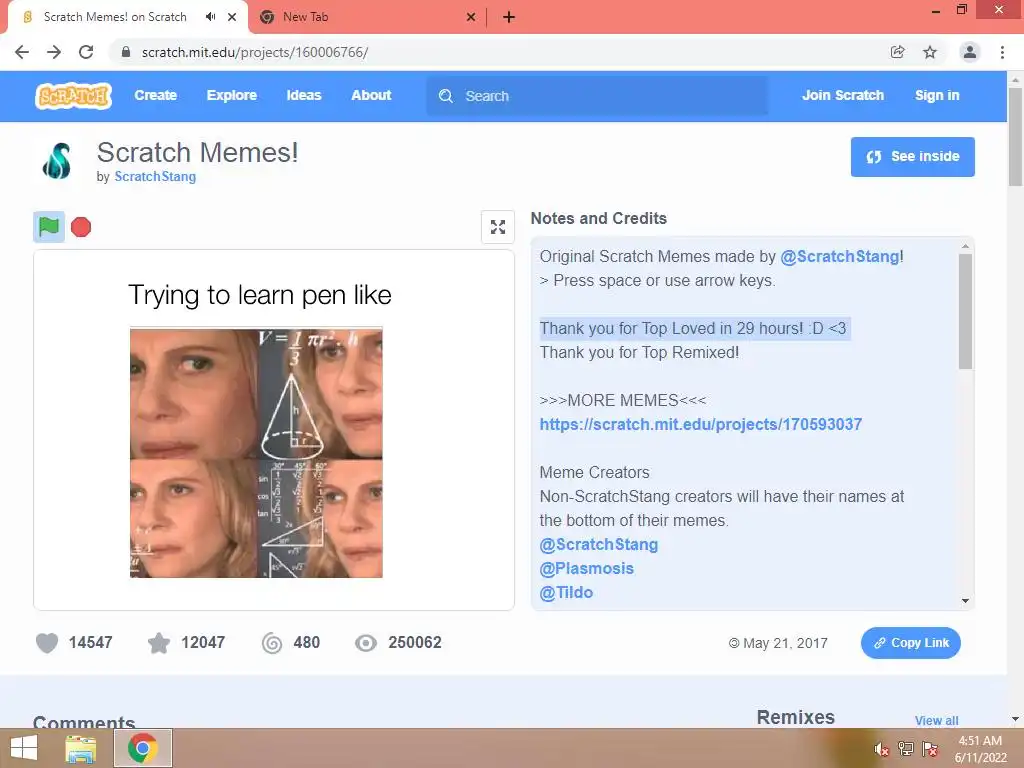
Task: Click the browser forward arrow
Action: click(54, 52)
